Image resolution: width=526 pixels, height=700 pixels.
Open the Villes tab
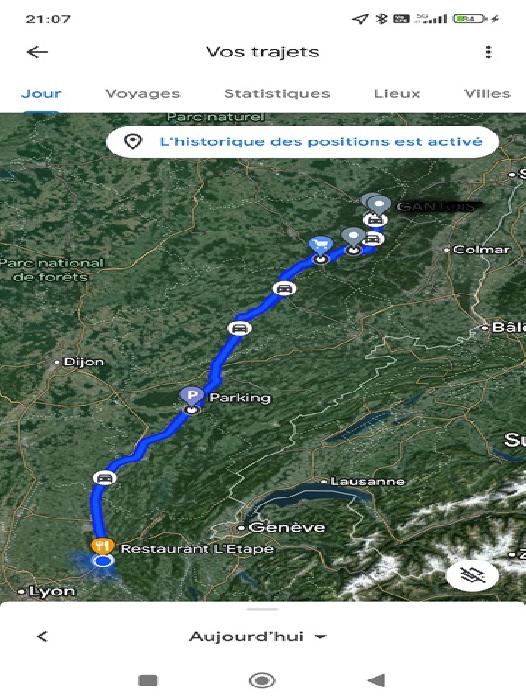click(x=487, y=93)
